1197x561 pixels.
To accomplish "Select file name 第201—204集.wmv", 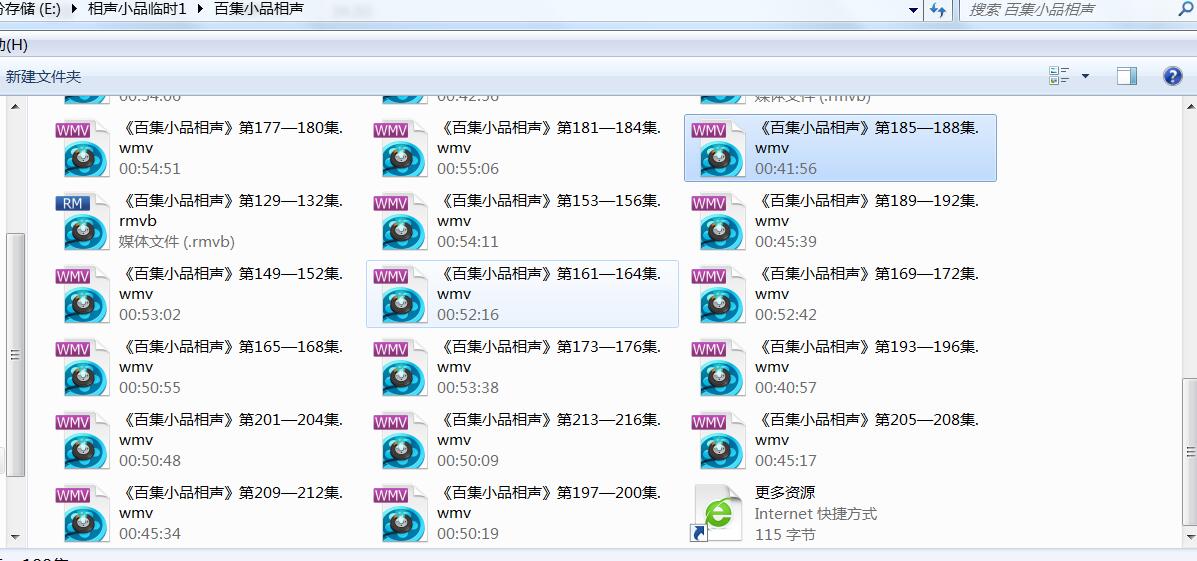I will coord(231,430).
